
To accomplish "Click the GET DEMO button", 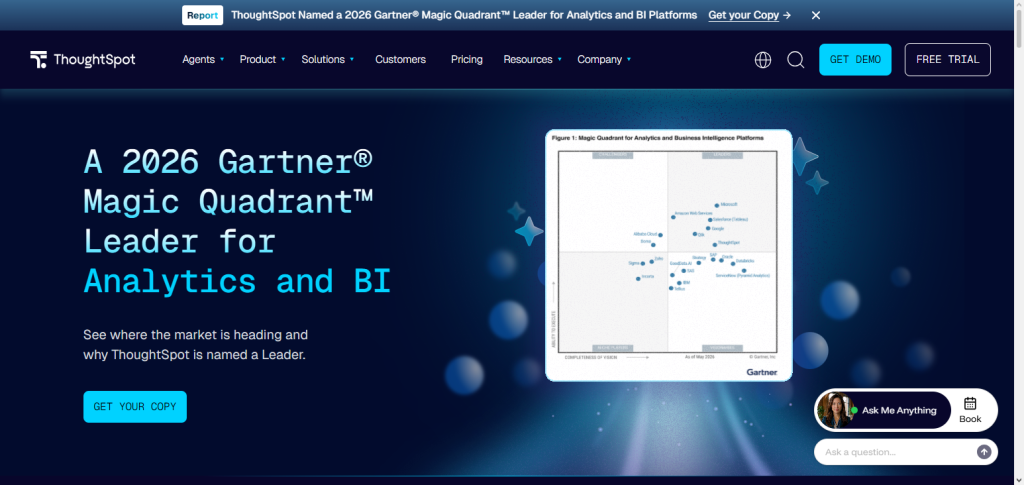I will tap(855, 59).
